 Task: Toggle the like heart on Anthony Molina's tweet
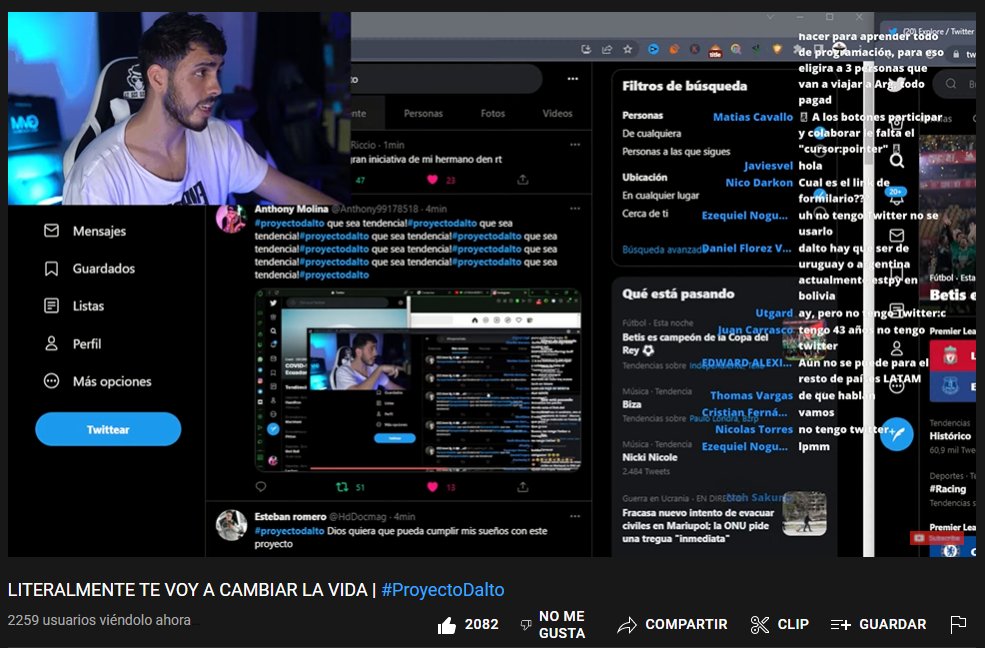pyautogui.click(x=432, y=487)
